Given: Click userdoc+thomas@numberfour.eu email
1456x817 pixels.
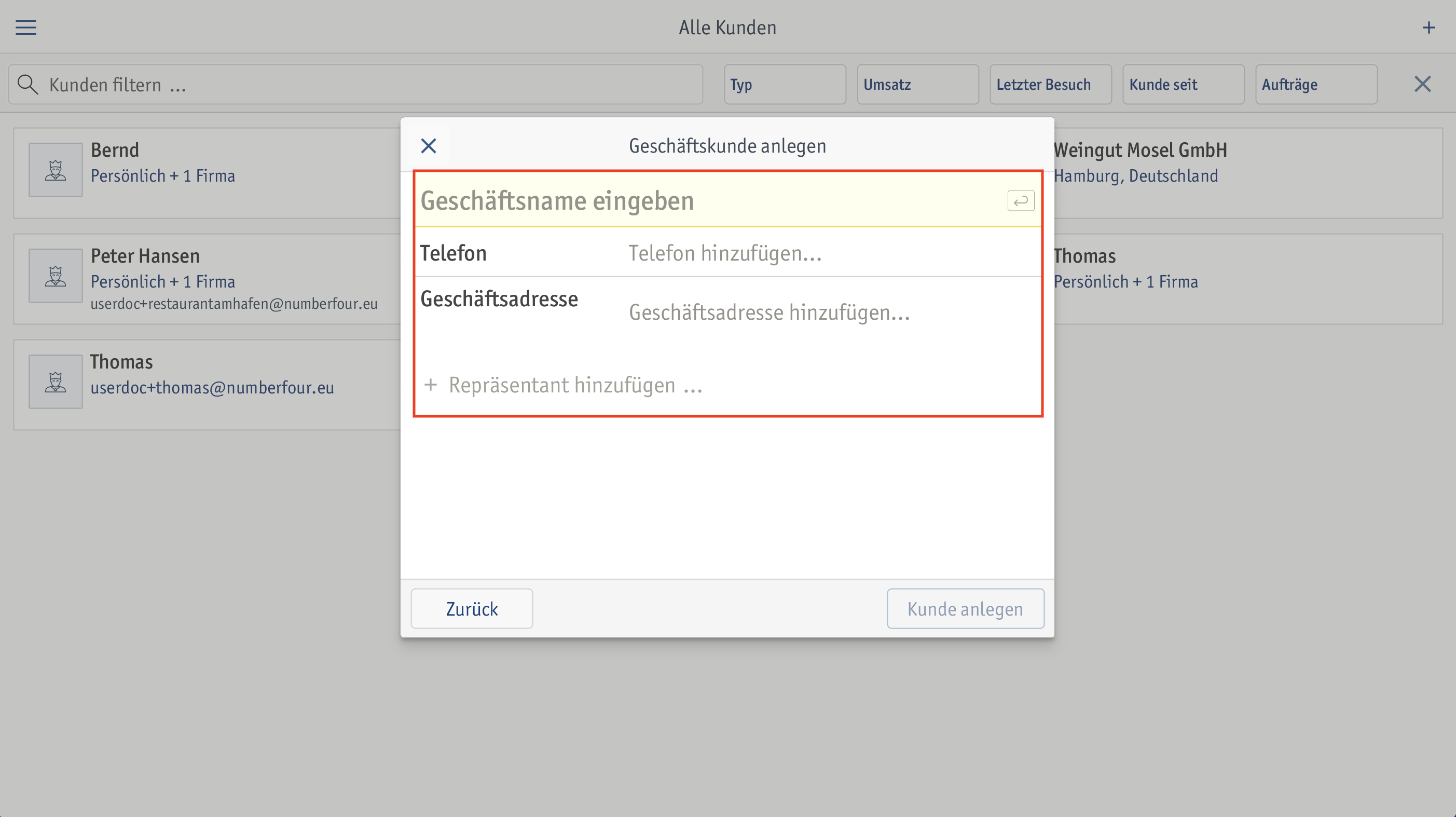Looking at the screenshot, I should (x=212, y=388).
